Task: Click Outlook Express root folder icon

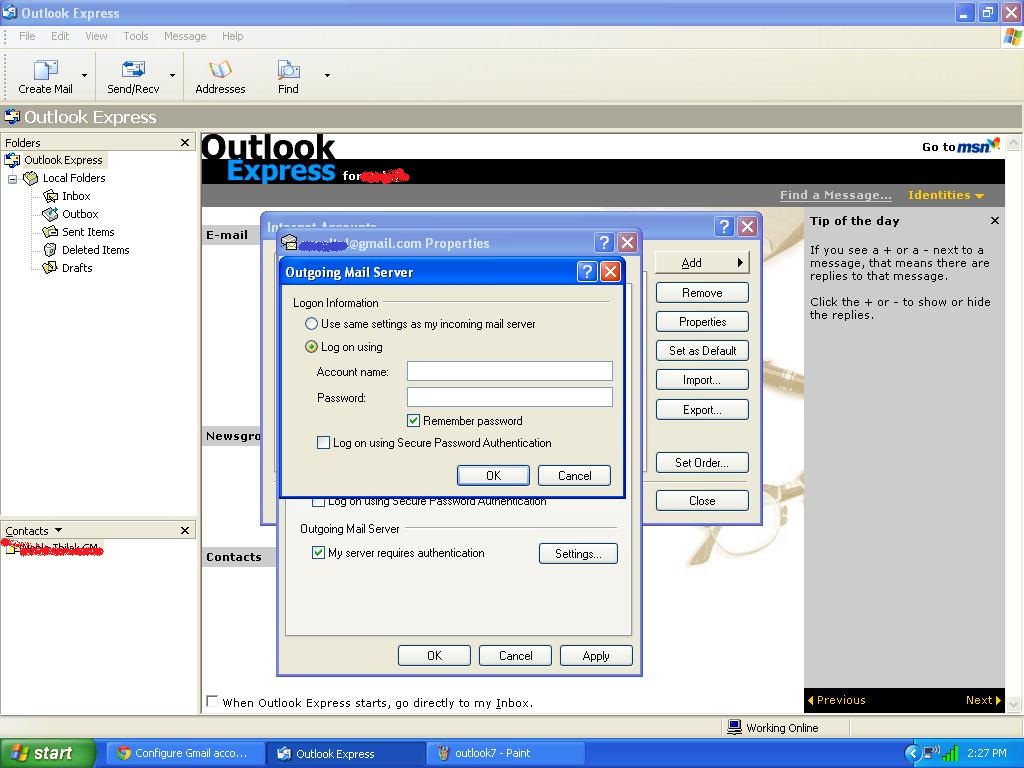Action: (x=12, y=160)
